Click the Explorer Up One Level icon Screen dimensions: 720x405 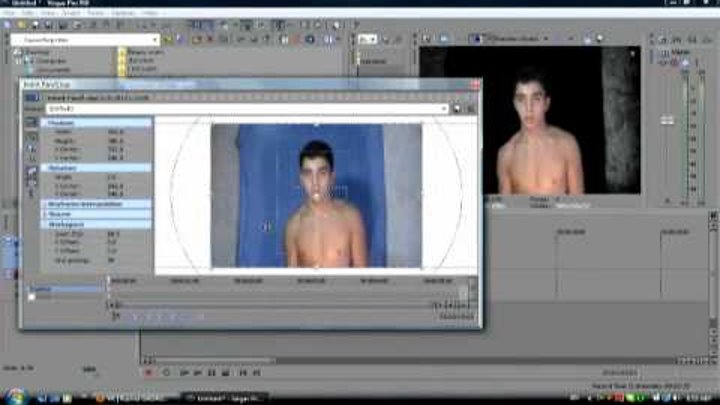(x=168, y=40)
